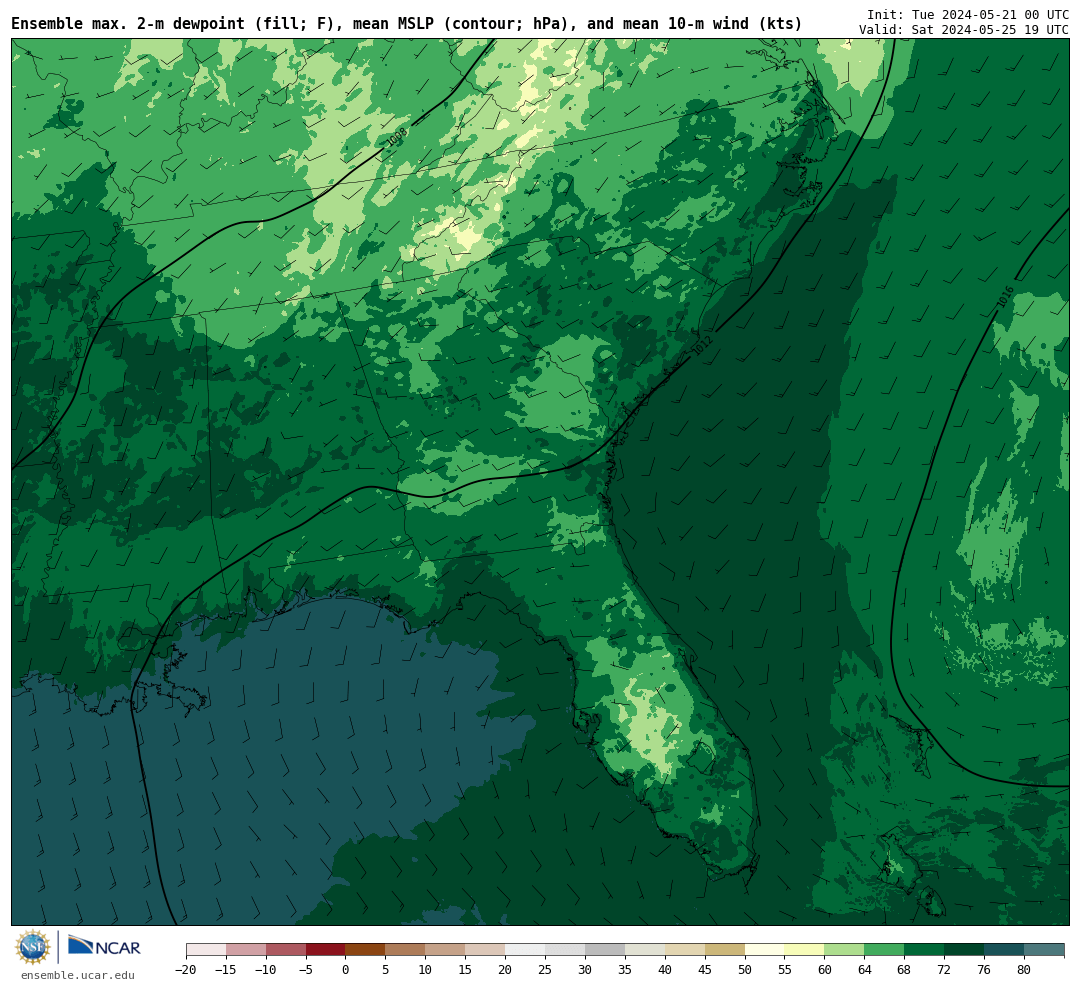Screen dimensions: 1080x988
Task: Click the NCAR logo
Action: tap(104, 947)
